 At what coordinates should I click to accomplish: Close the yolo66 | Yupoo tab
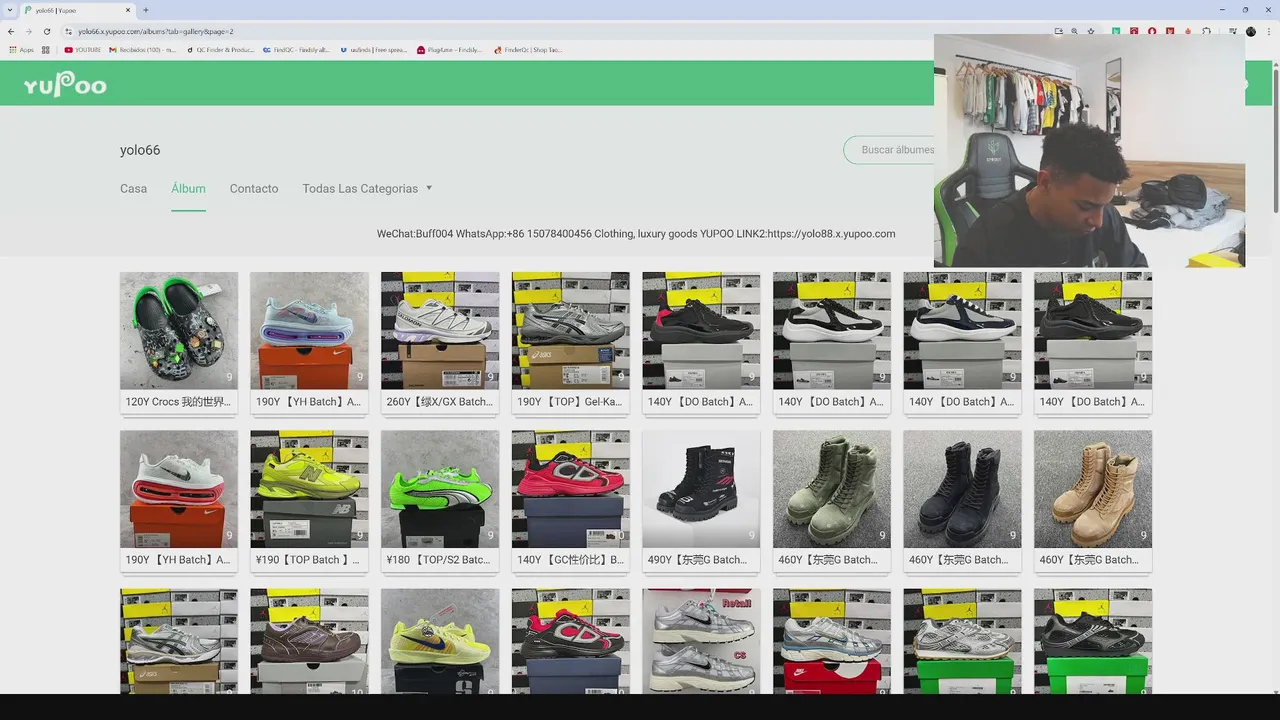pyautogui.click(x=129, y=10)
